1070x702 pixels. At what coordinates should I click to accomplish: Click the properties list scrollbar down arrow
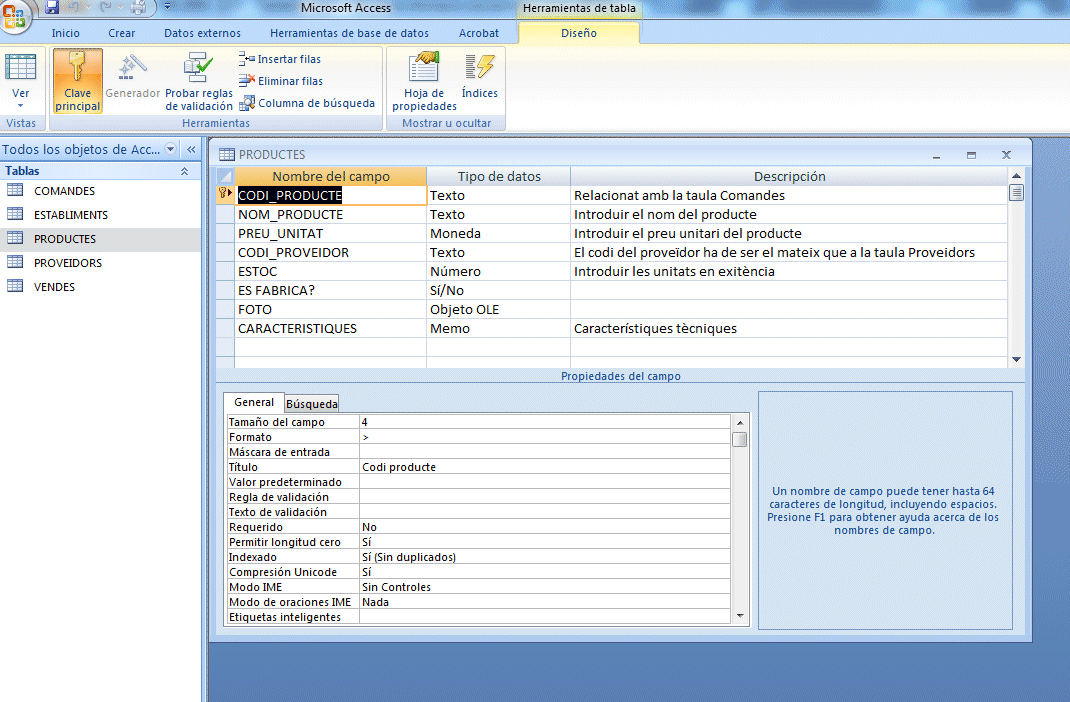740,616
